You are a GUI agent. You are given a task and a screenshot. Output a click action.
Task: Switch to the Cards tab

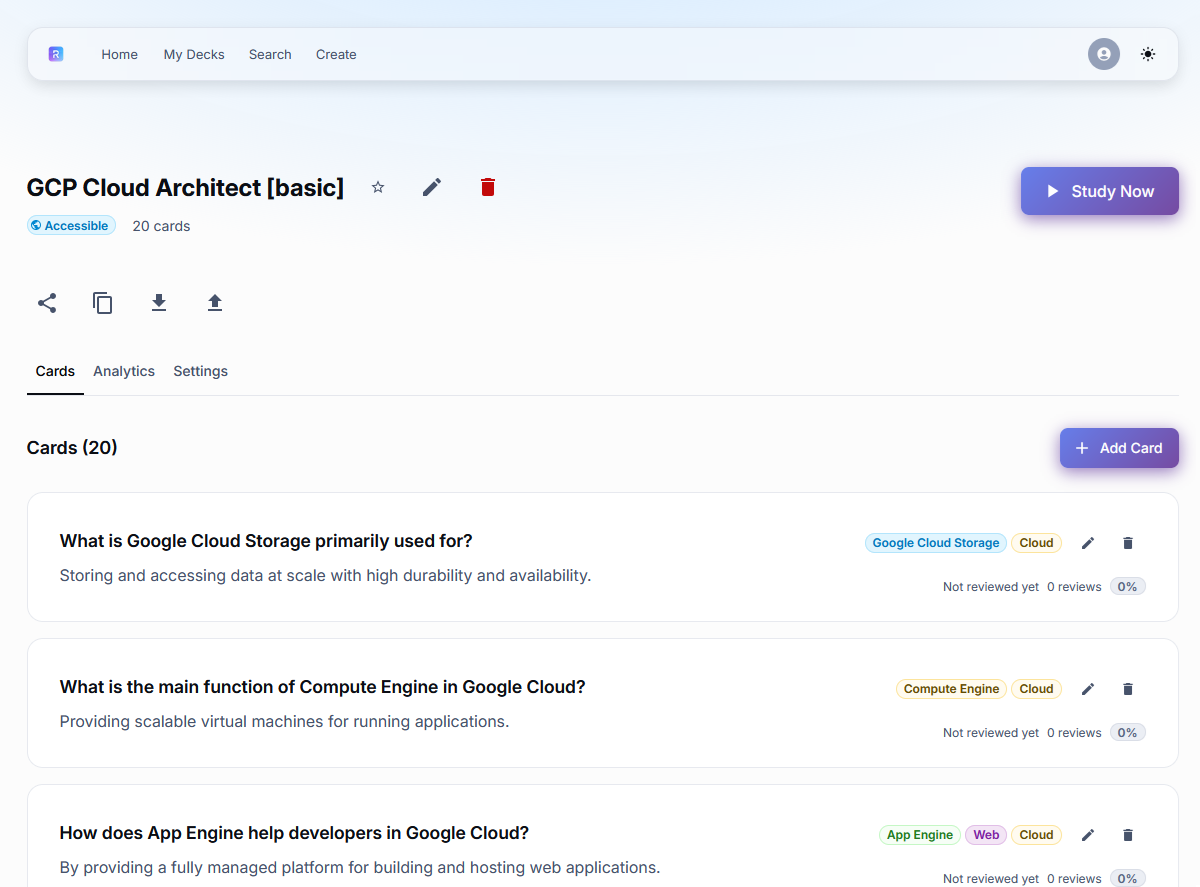point(55,371)
